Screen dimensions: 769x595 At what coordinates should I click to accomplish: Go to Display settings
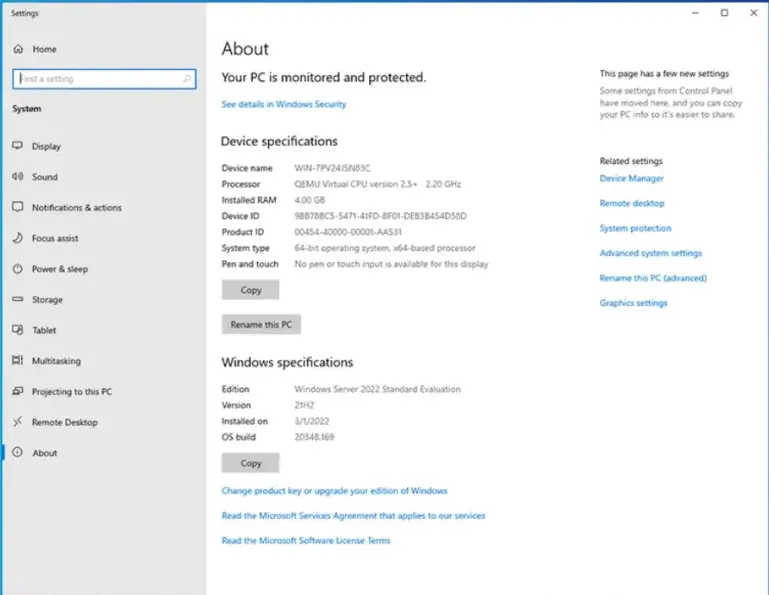point(47,146)
